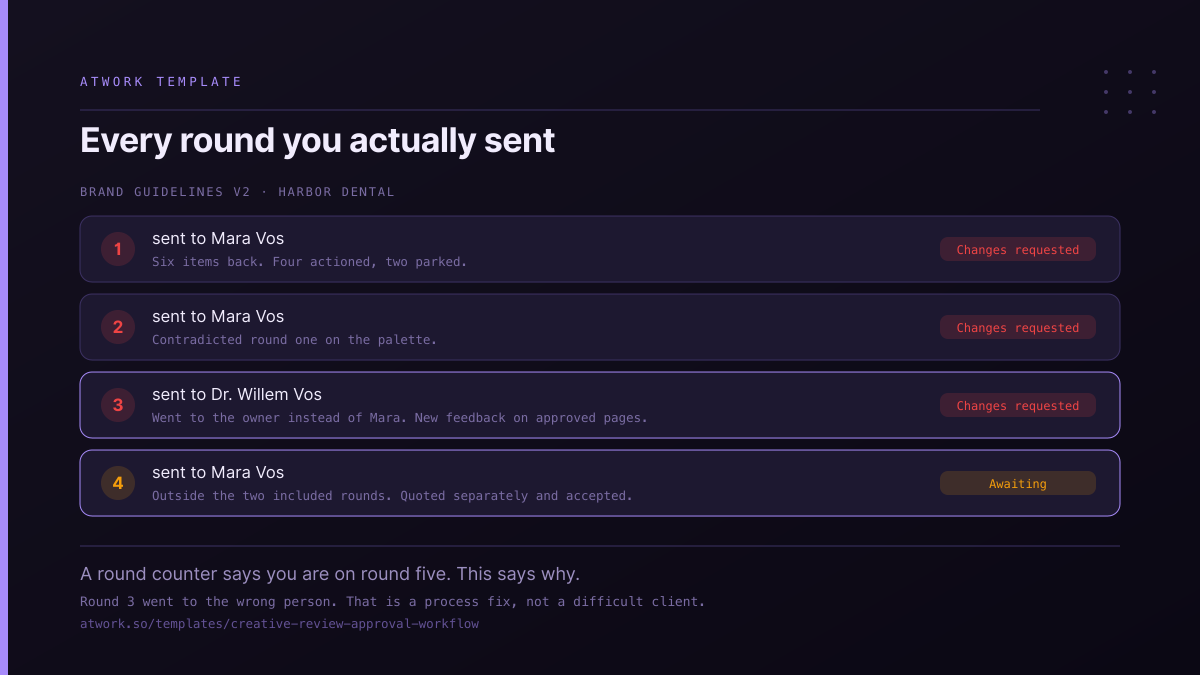This screenshot has width=1200, height=675.
Task: Click the dotted grid decoration icon
Action: click(1130, 92)
